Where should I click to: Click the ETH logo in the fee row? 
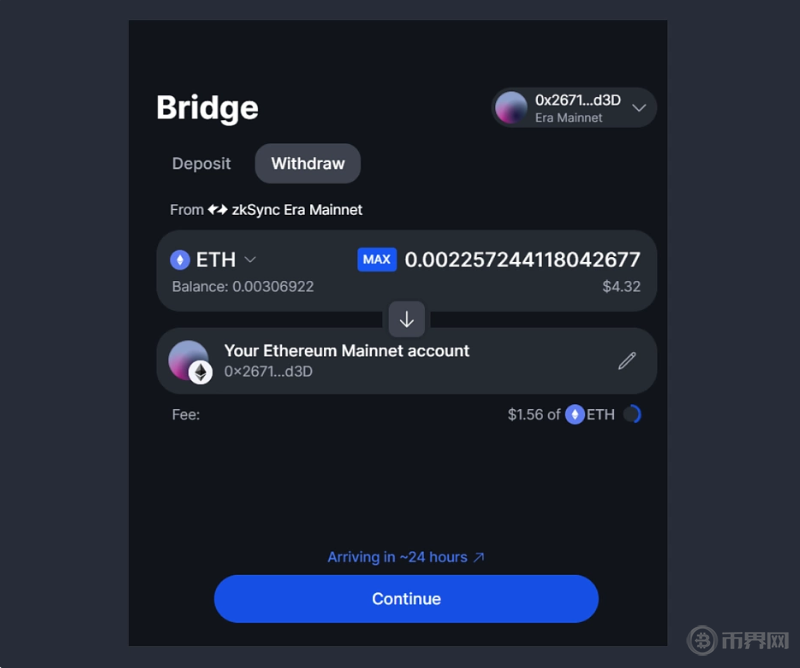(574, 414)
